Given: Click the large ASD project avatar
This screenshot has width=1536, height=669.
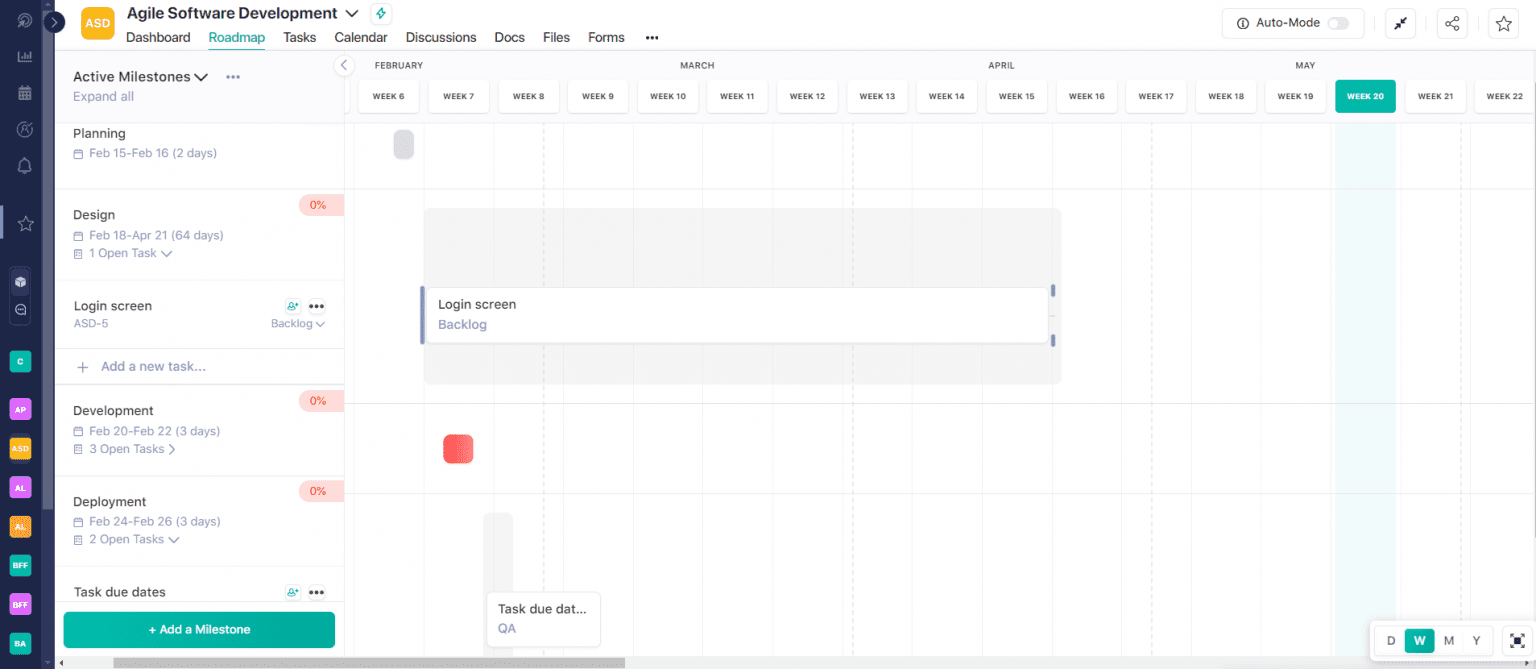Looking at the screenshot, I should [98, 23].
